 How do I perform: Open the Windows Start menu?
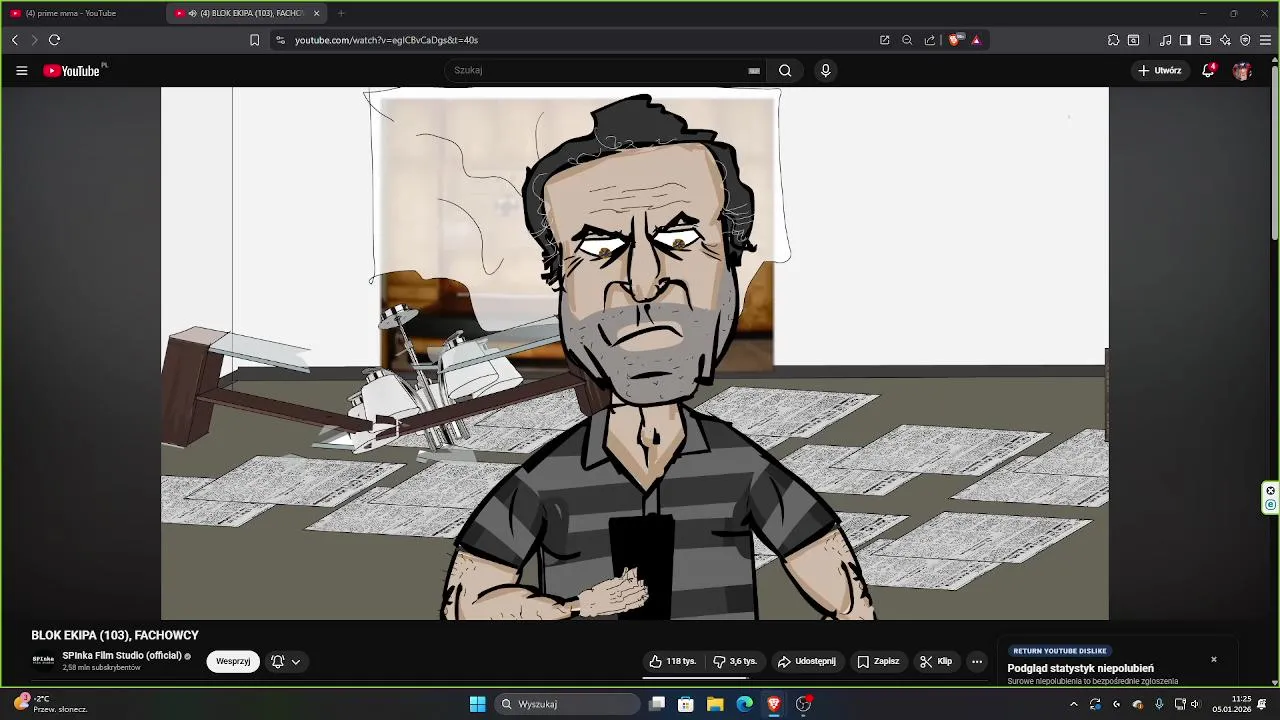(x=477, y=704)
